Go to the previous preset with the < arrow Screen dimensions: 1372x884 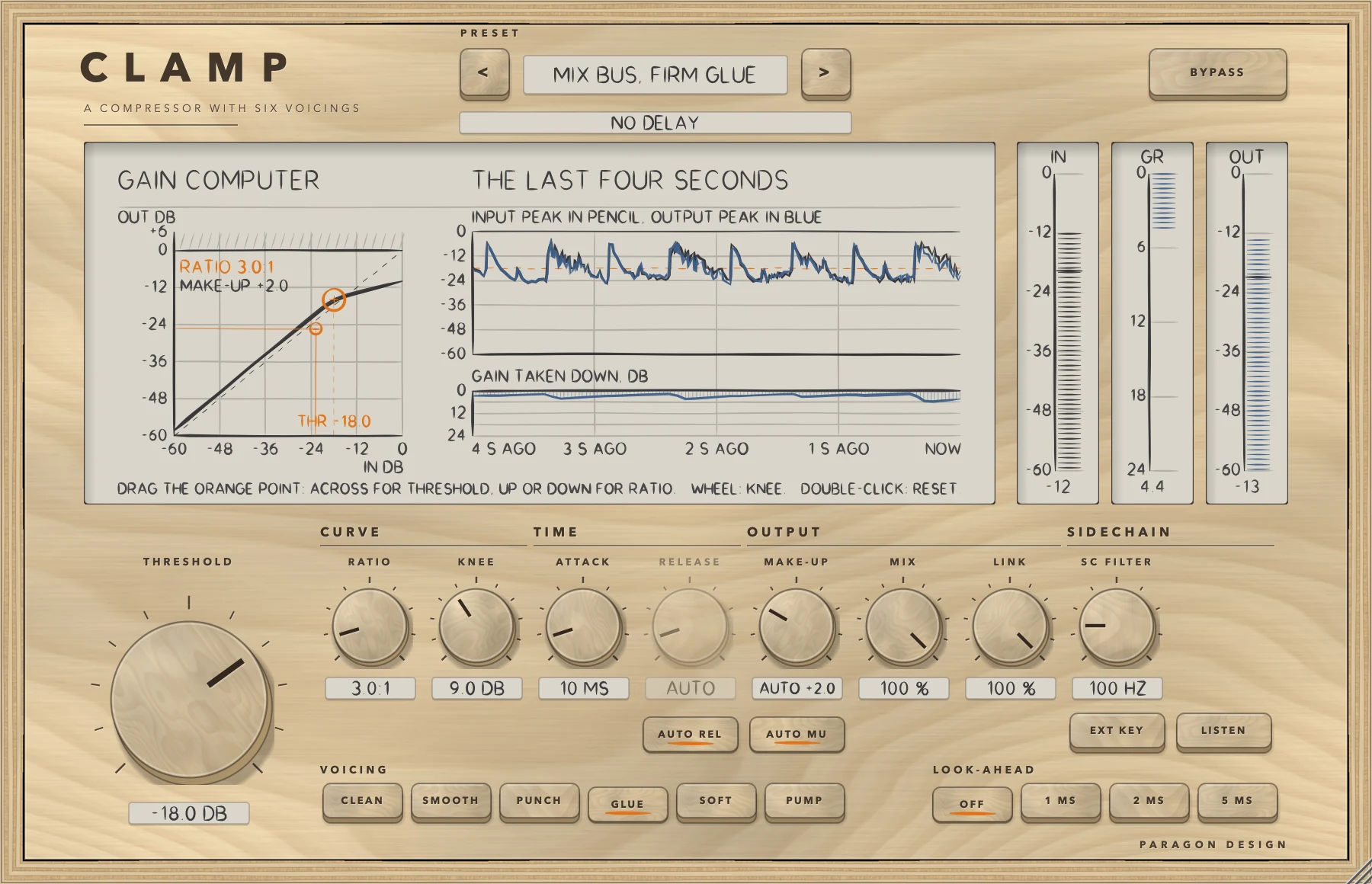[484, 74]
